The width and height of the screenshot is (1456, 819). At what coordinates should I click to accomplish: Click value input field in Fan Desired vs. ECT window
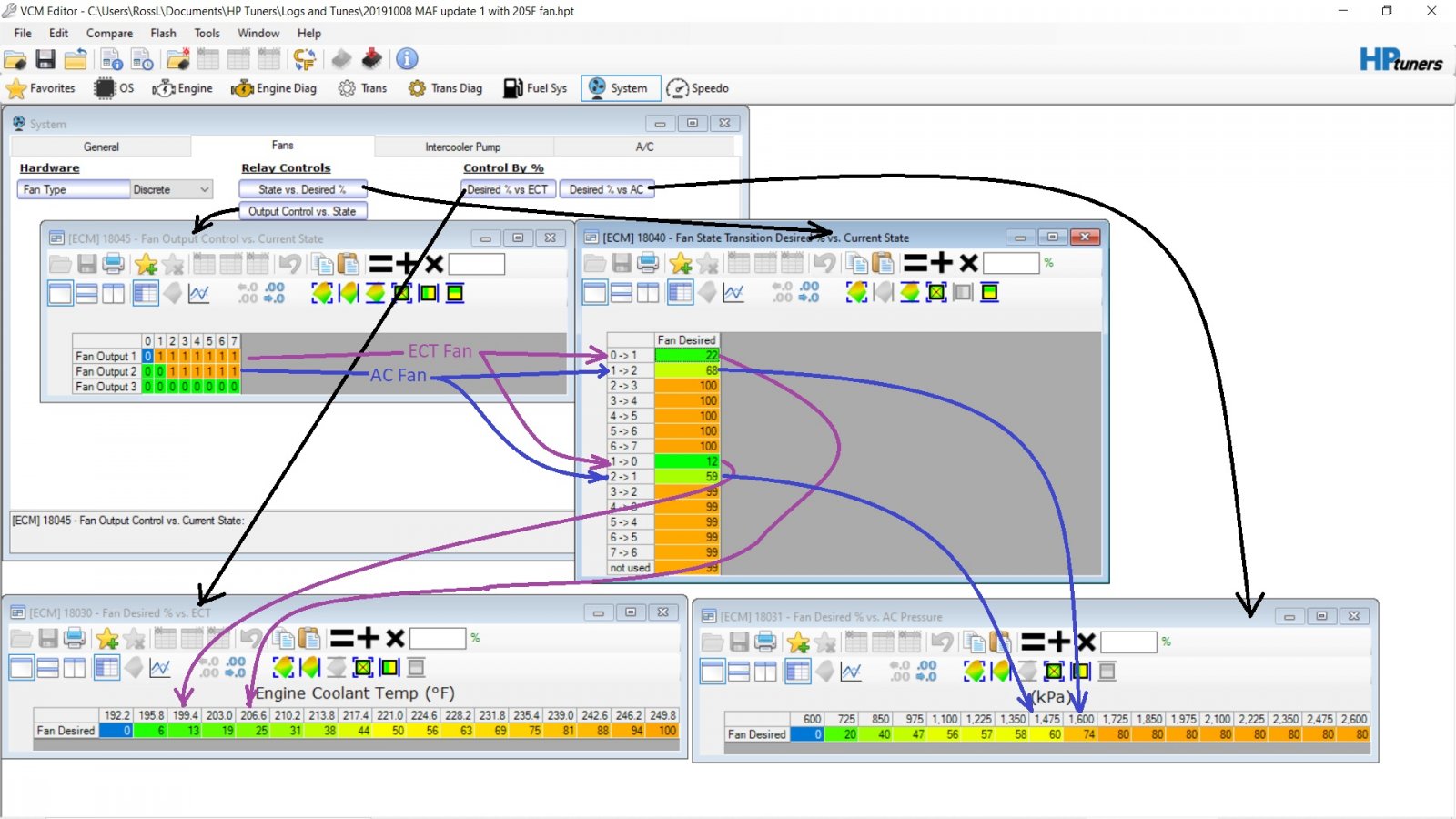(x=438, y=639)
